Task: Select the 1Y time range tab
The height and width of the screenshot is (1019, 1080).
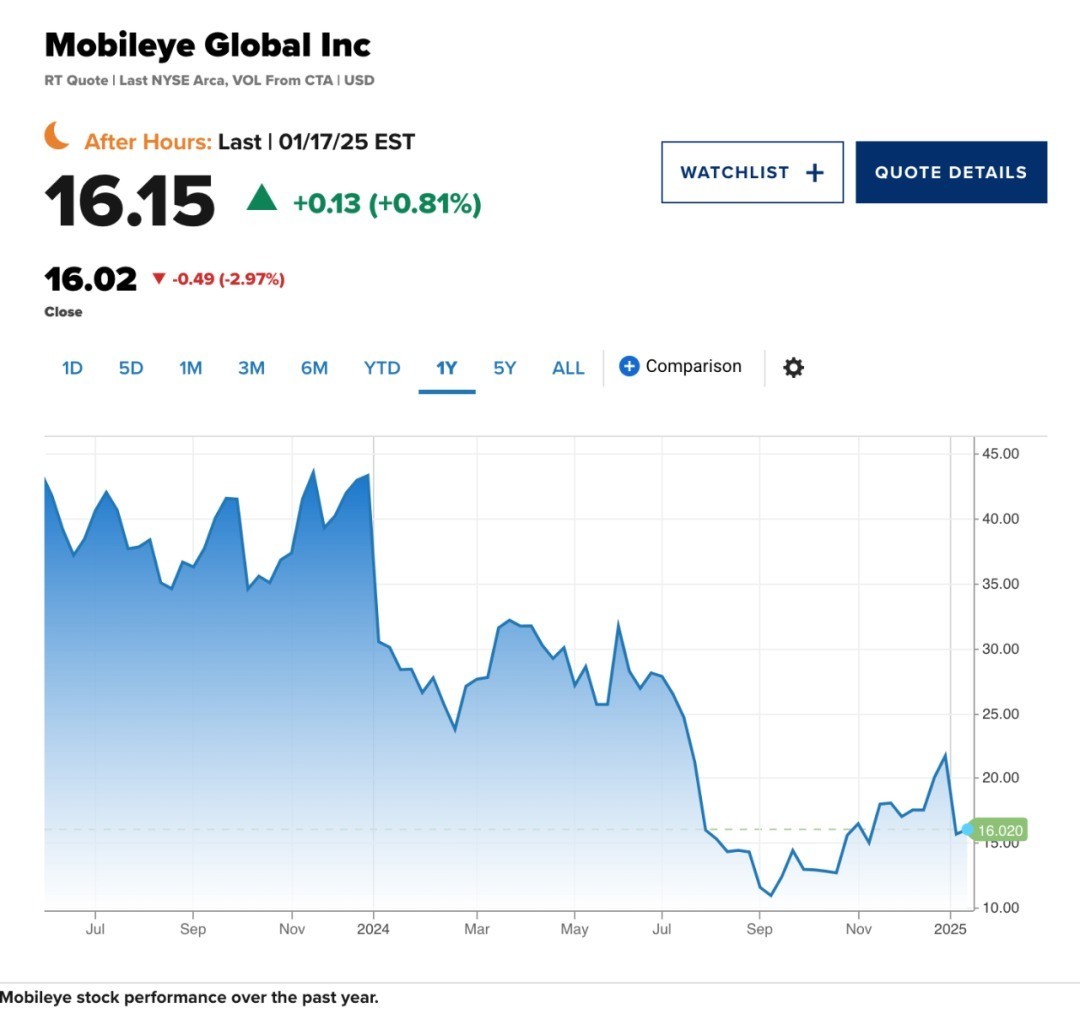Action: pos(446,368)
